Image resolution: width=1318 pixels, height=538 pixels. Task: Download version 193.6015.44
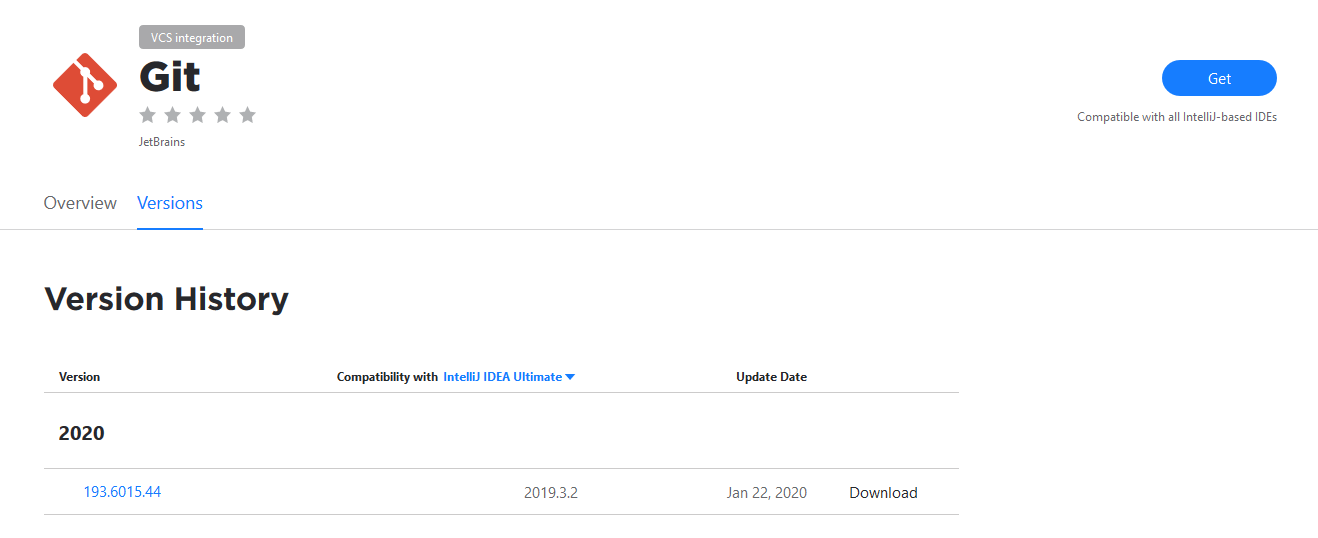tap(883, 492)
